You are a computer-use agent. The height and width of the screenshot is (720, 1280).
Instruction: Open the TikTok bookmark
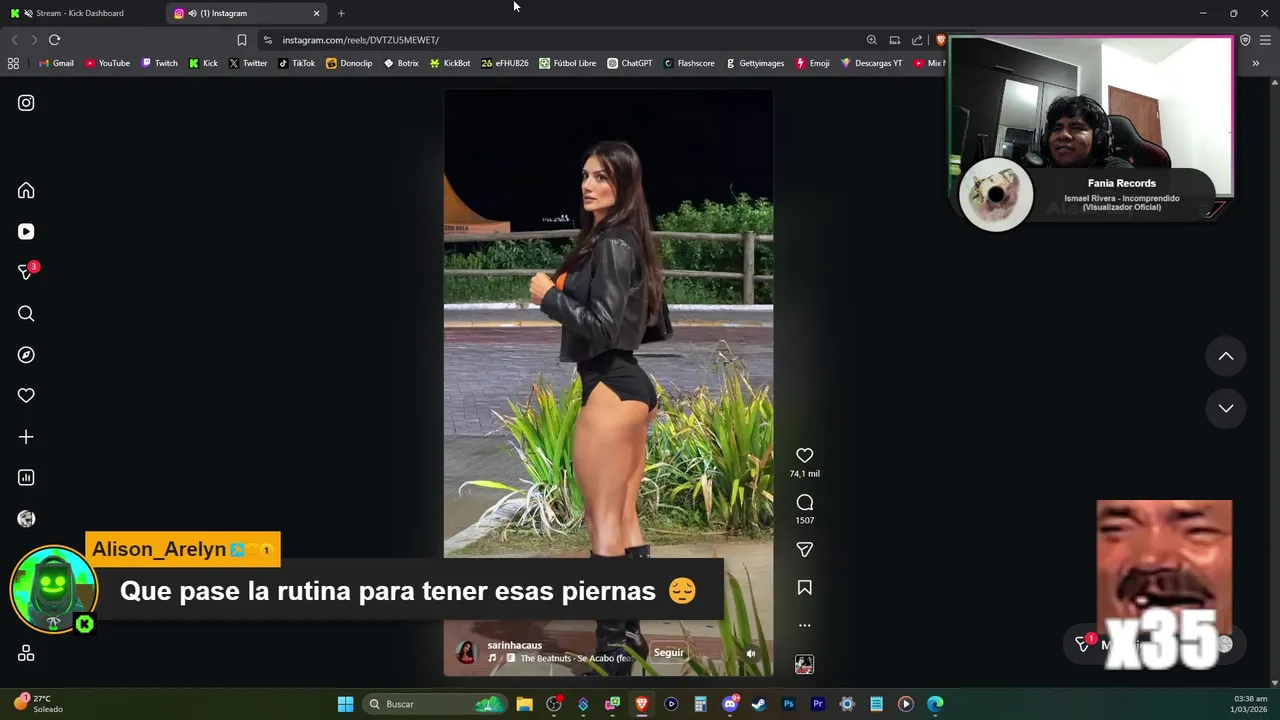click(297, 63)
